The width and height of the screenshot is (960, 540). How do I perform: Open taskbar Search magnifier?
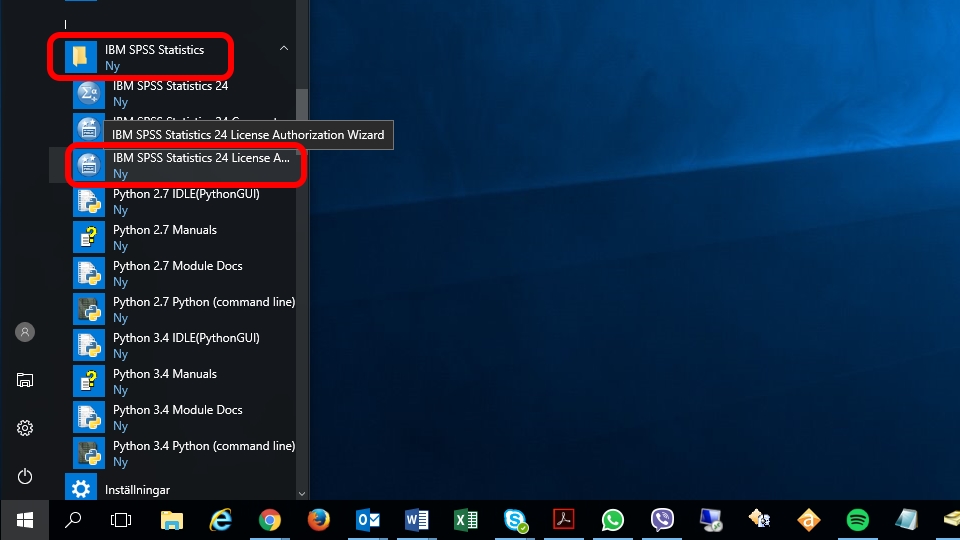click(73, 520)
